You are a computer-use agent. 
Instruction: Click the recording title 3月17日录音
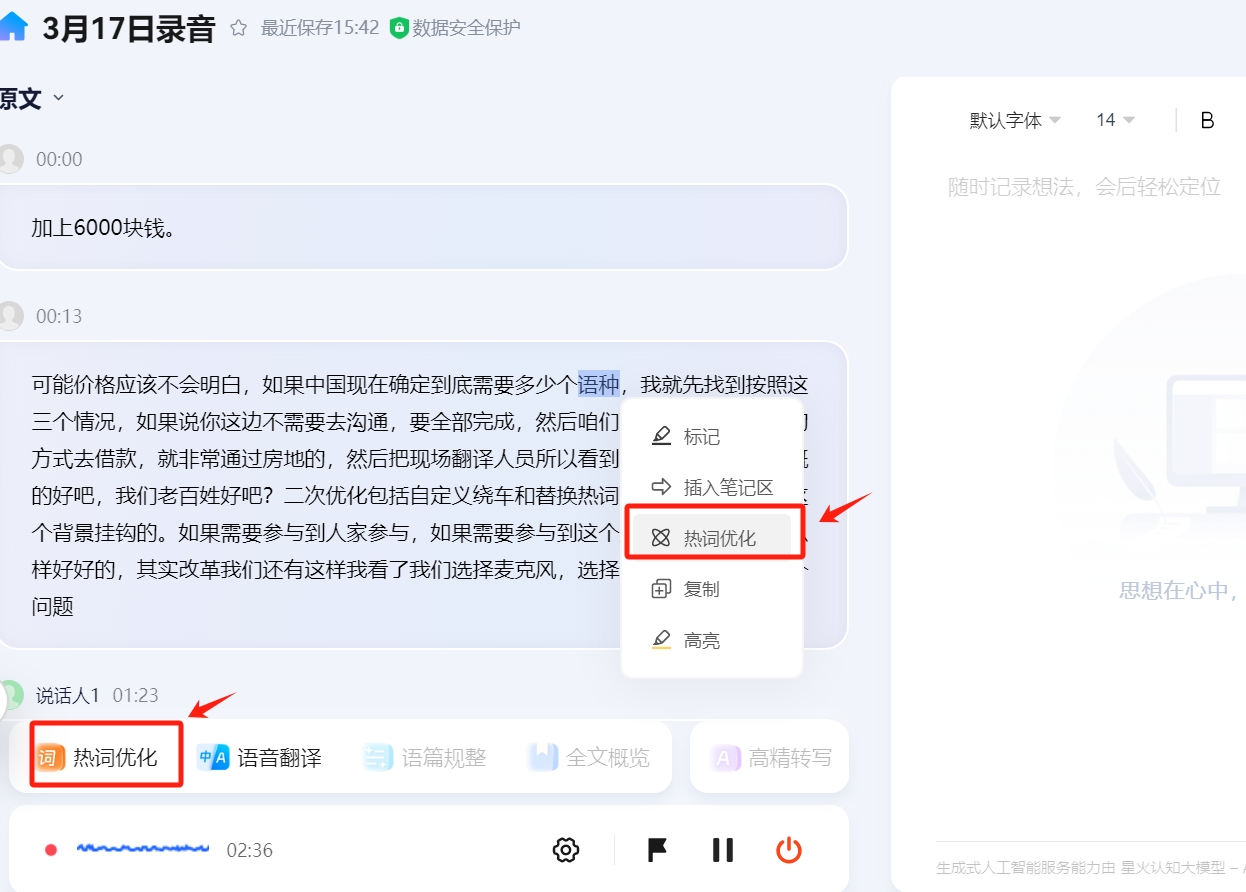coord(129,29)
